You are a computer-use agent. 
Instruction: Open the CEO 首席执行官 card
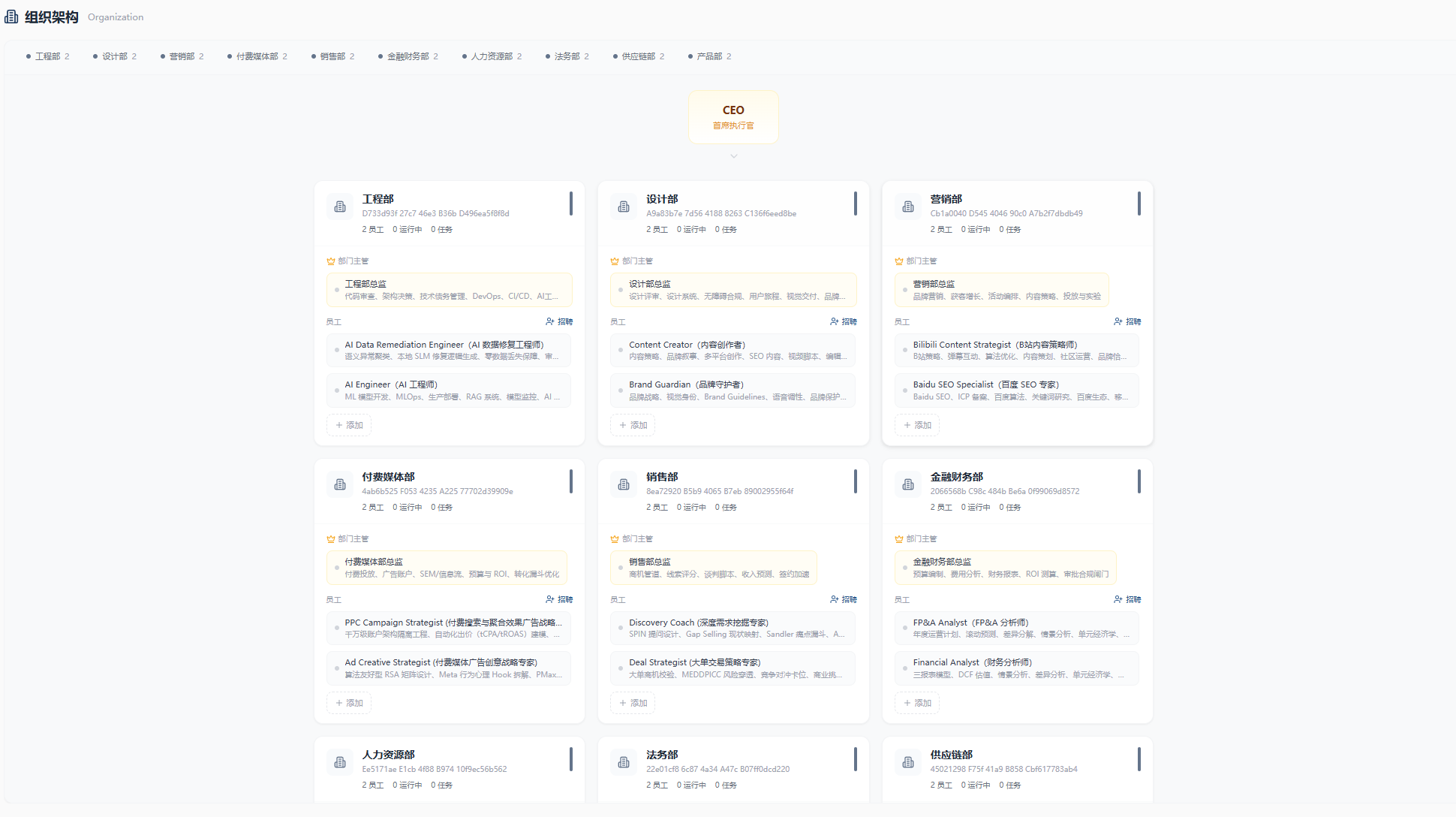click(x=733, y=116)
